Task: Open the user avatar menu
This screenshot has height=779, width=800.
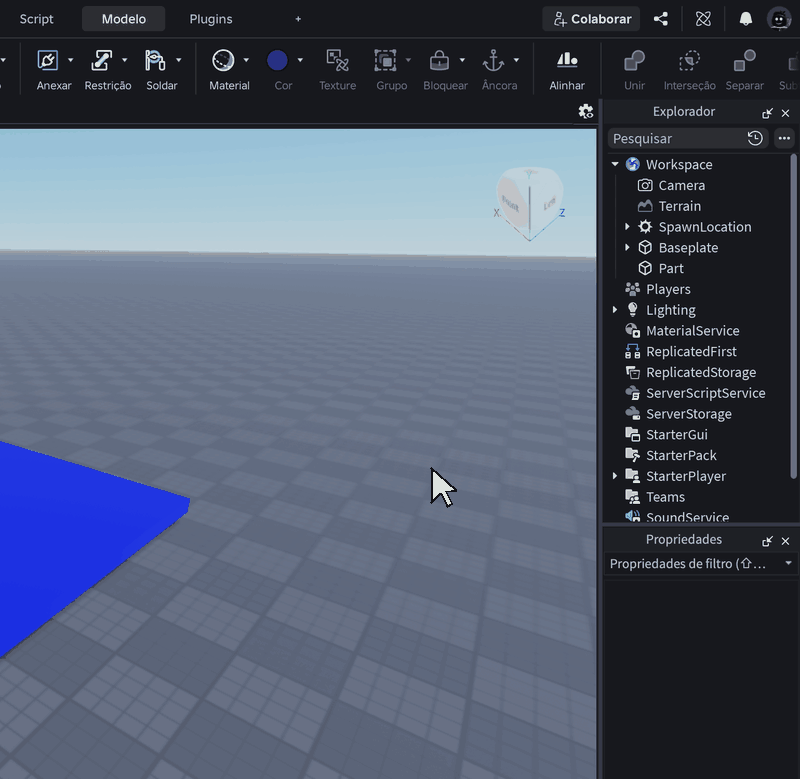Action: [779, 19]
